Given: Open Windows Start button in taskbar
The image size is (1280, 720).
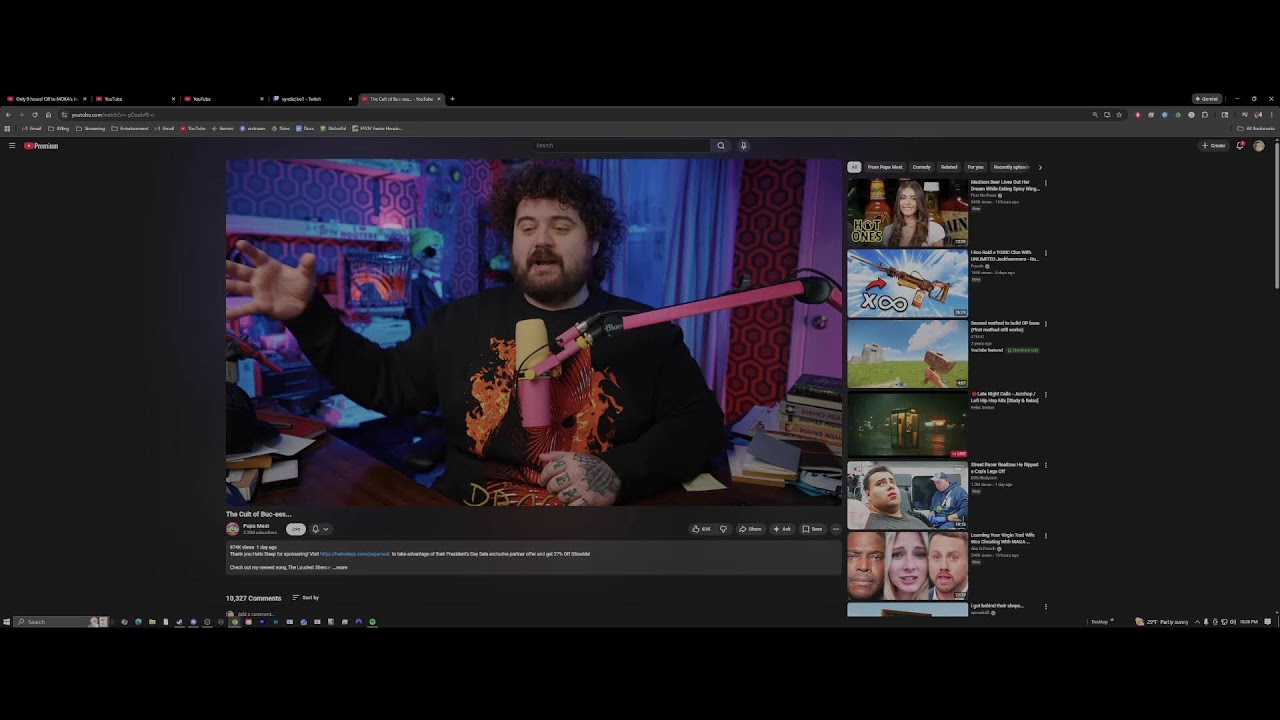Looking at the screenshot, I should (6, 622).
